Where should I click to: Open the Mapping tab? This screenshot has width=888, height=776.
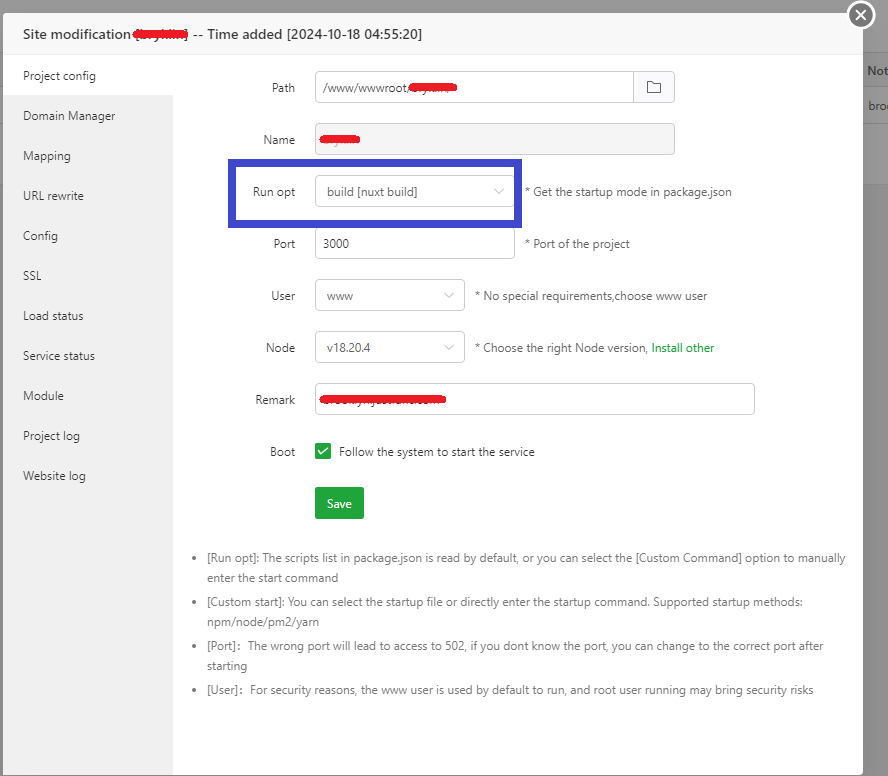point(47,156)
